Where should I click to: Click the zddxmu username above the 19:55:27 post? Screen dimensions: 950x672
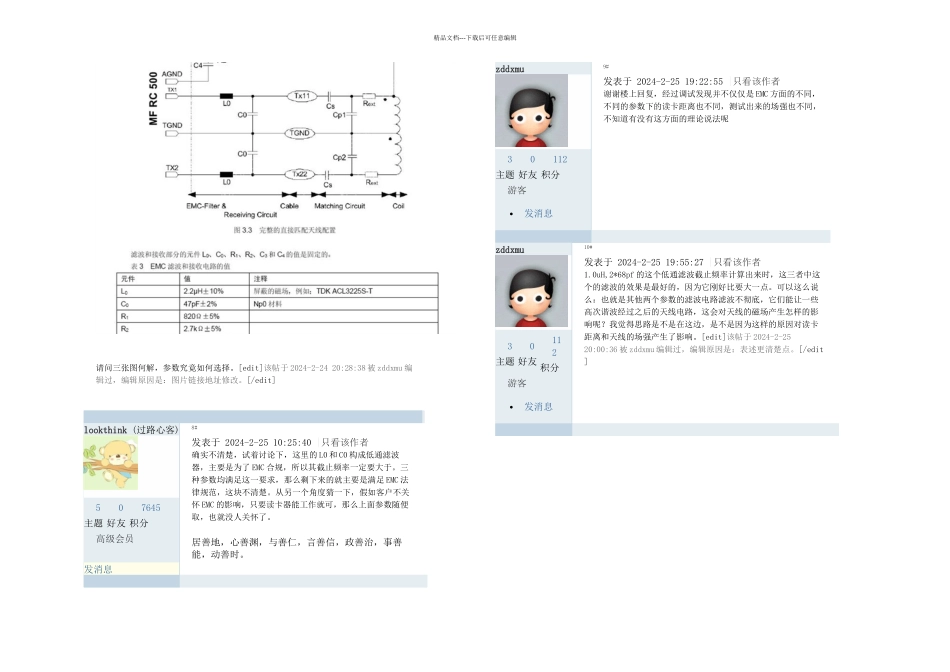click(510, 250)
